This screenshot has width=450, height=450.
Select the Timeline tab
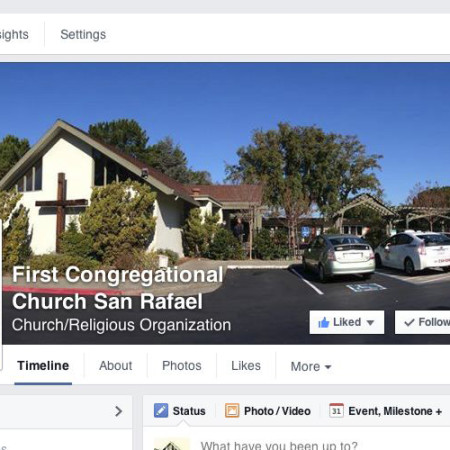click(x=43, y=366)
